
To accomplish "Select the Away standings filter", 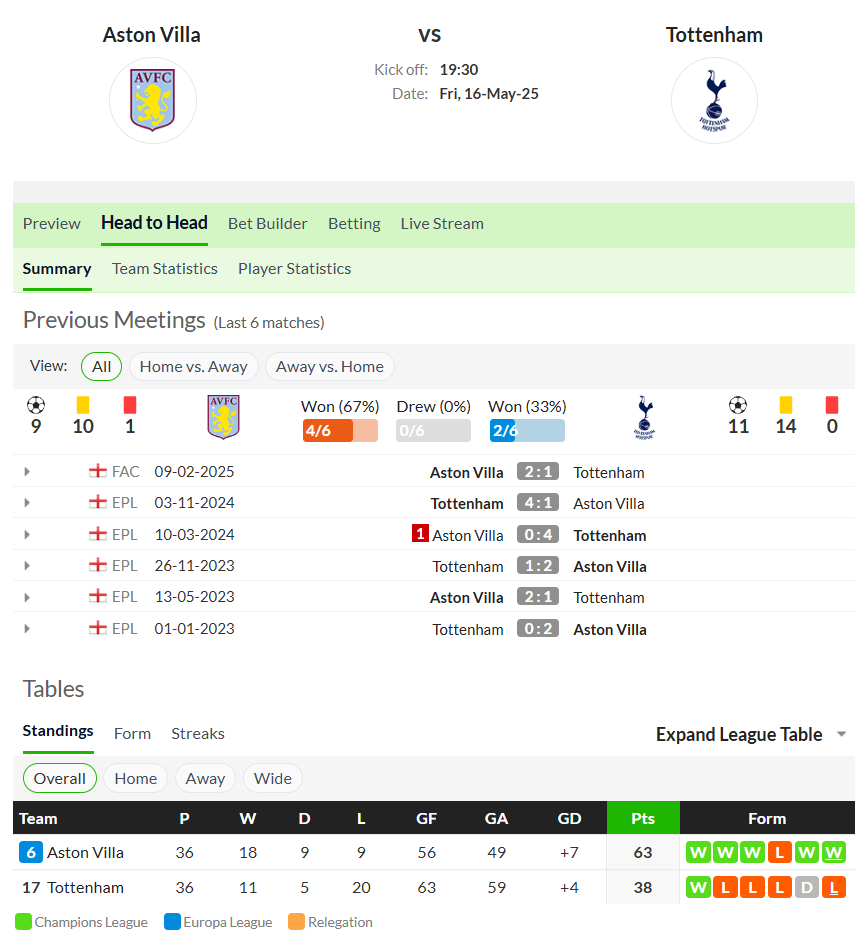I will coord(205,778).
